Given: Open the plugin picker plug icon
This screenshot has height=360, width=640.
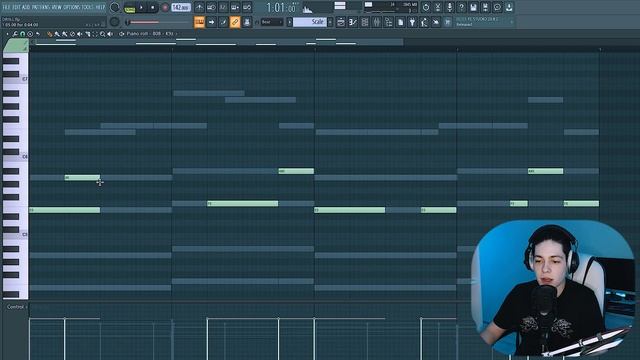Looking at the screenshot, I should coord(412,22).
